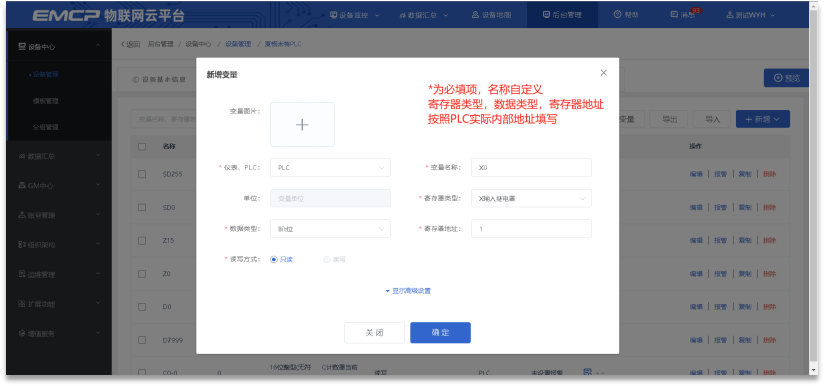Open 设备地图 in the top navigation
The image size is (824, 386).
click(x=491, y=15)
